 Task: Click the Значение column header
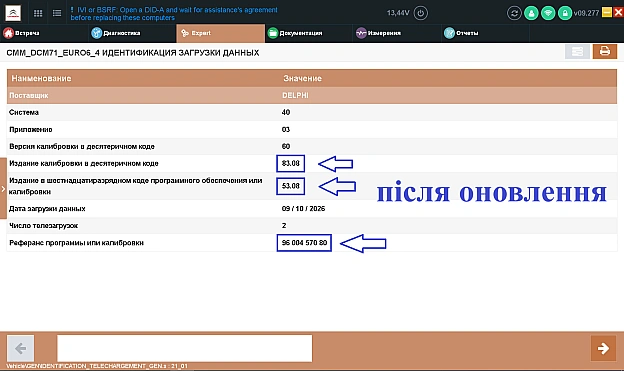pos(302,78)
